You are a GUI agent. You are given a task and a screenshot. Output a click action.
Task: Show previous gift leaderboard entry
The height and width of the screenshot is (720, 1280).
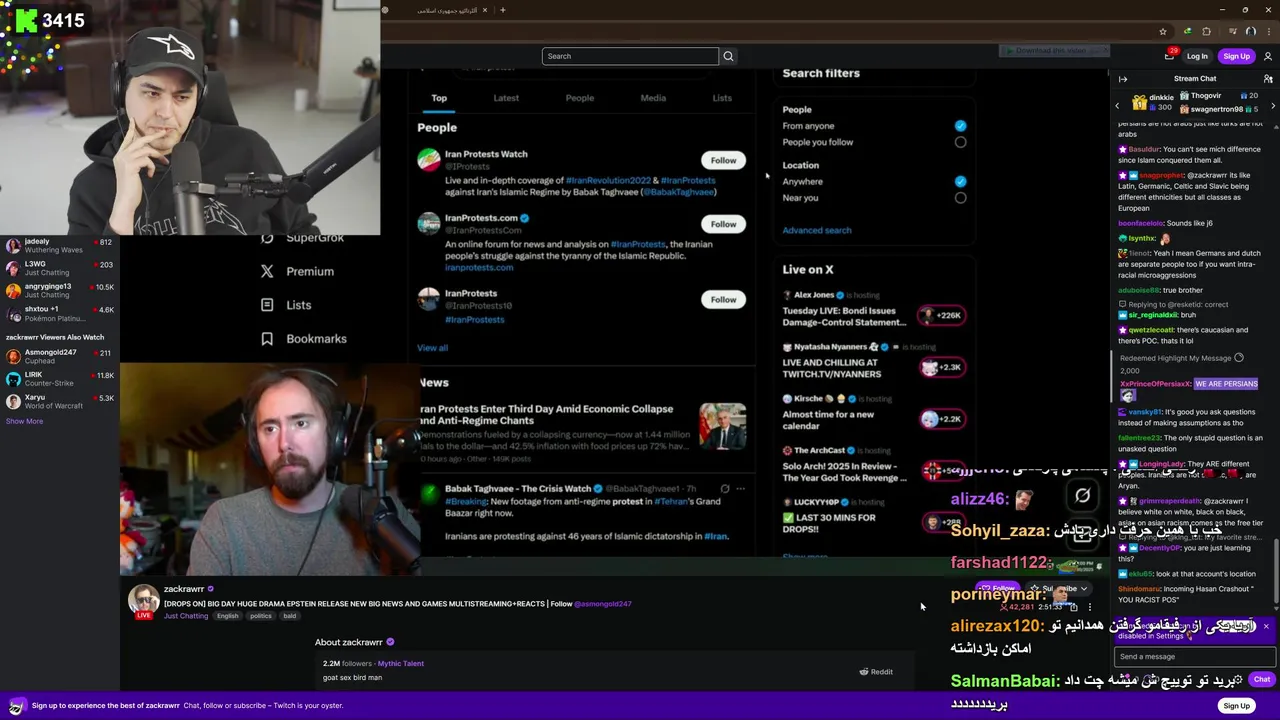coord(1118,105)
